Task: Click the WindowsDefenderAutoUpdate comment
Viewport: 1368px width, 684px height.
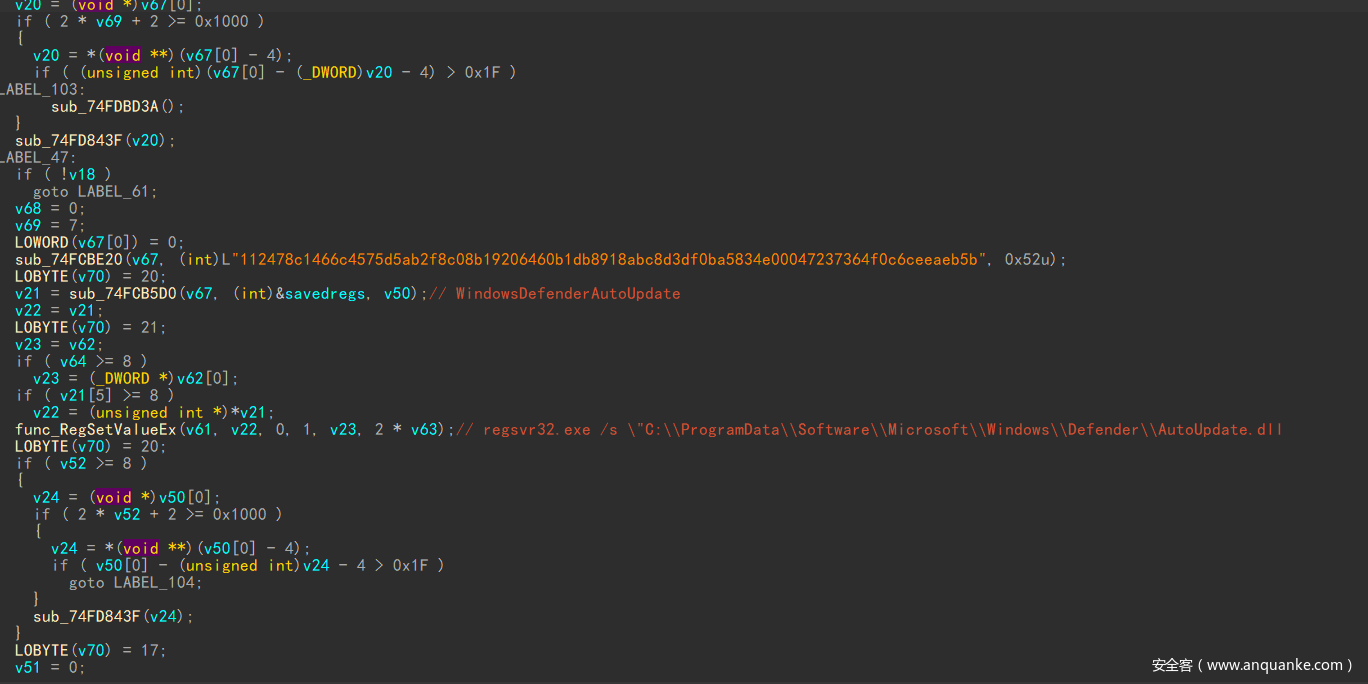Action: (x=568, y=293)
